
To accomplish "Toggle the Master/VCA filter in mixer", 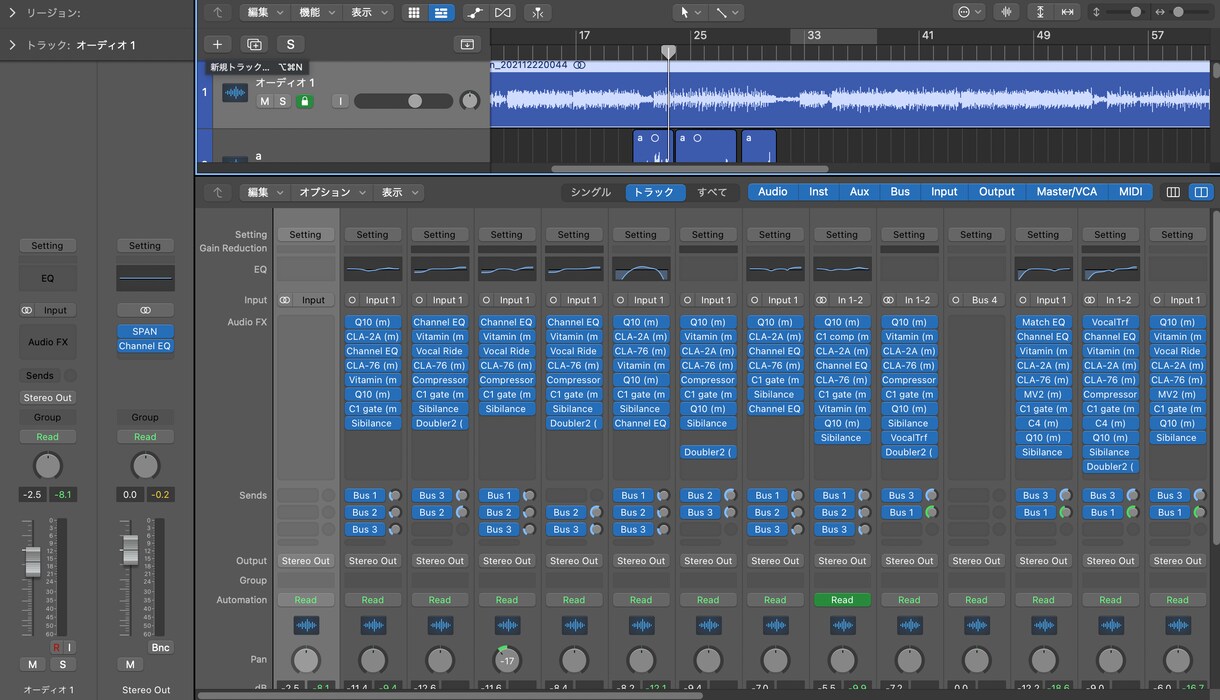I will pyautogui.click(x=1066, y=192).
